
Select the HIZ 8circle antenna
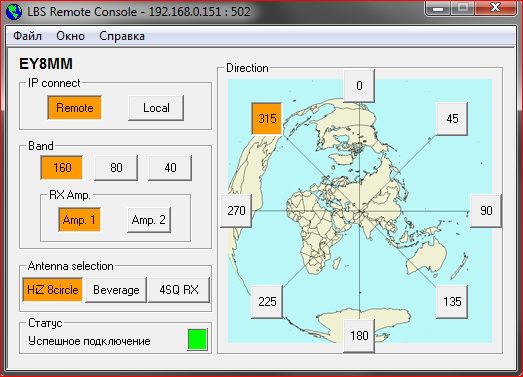tap(53, 290)
